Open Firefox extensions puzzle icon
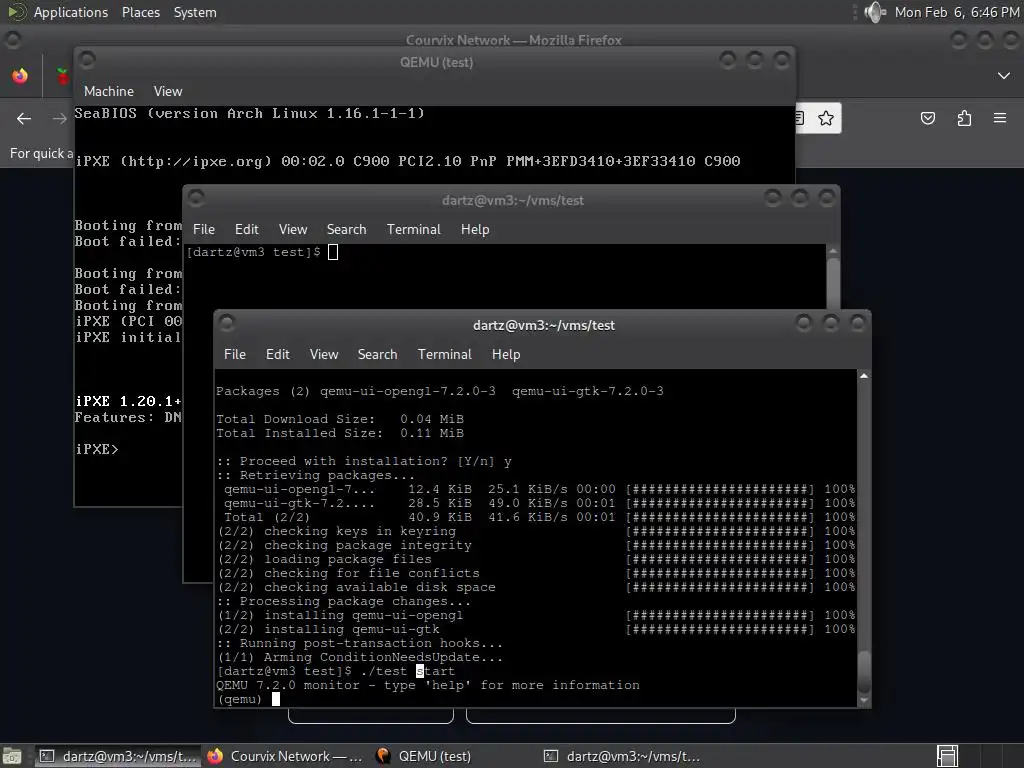The width and height of the screenshot is (1024, 768). [964, 118]
